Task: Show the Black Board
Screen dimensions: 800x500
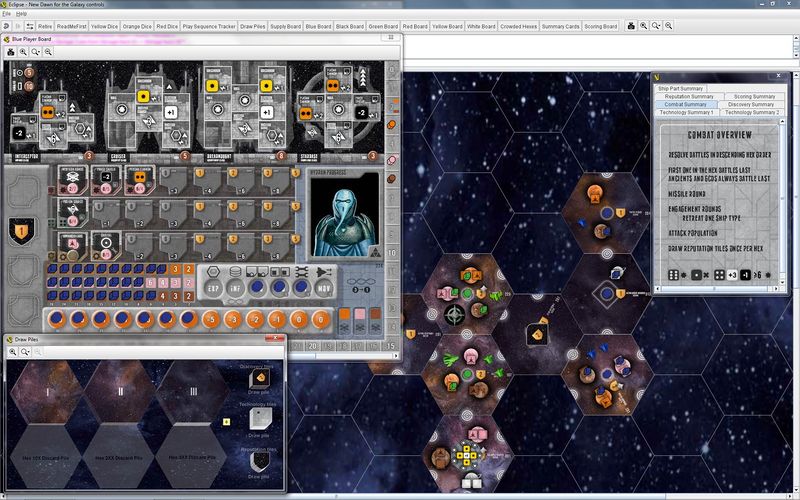Action: 349,27
